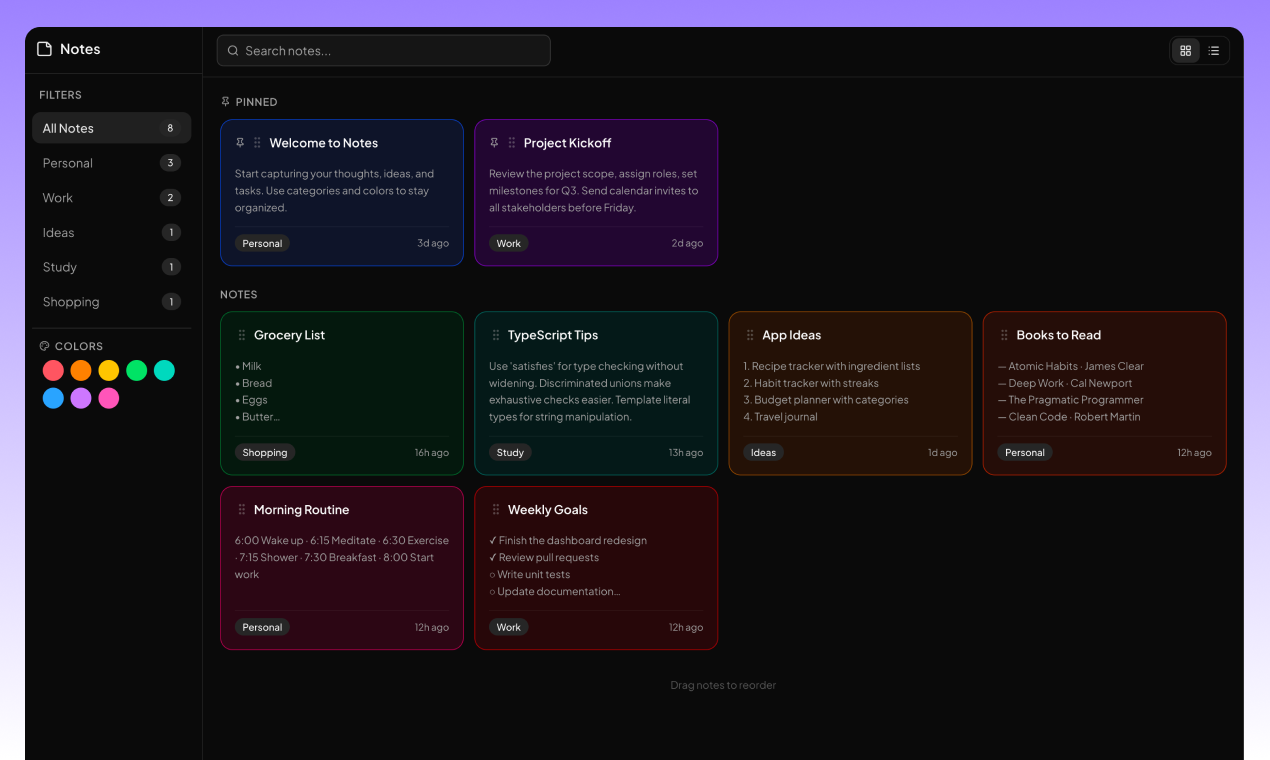
Task: Click the Personal badge on Morning Routine
Action: [x=262, y=627]
